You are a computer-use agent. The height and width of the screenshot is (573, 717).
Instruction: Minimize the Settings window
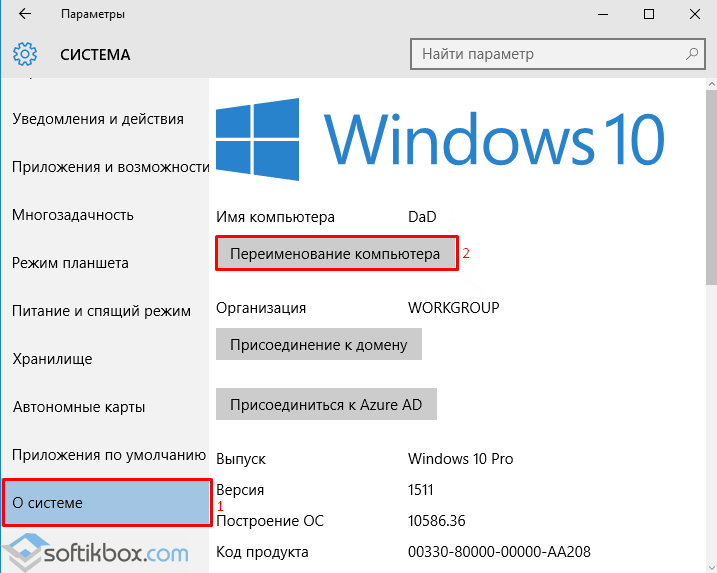(603, 15)
